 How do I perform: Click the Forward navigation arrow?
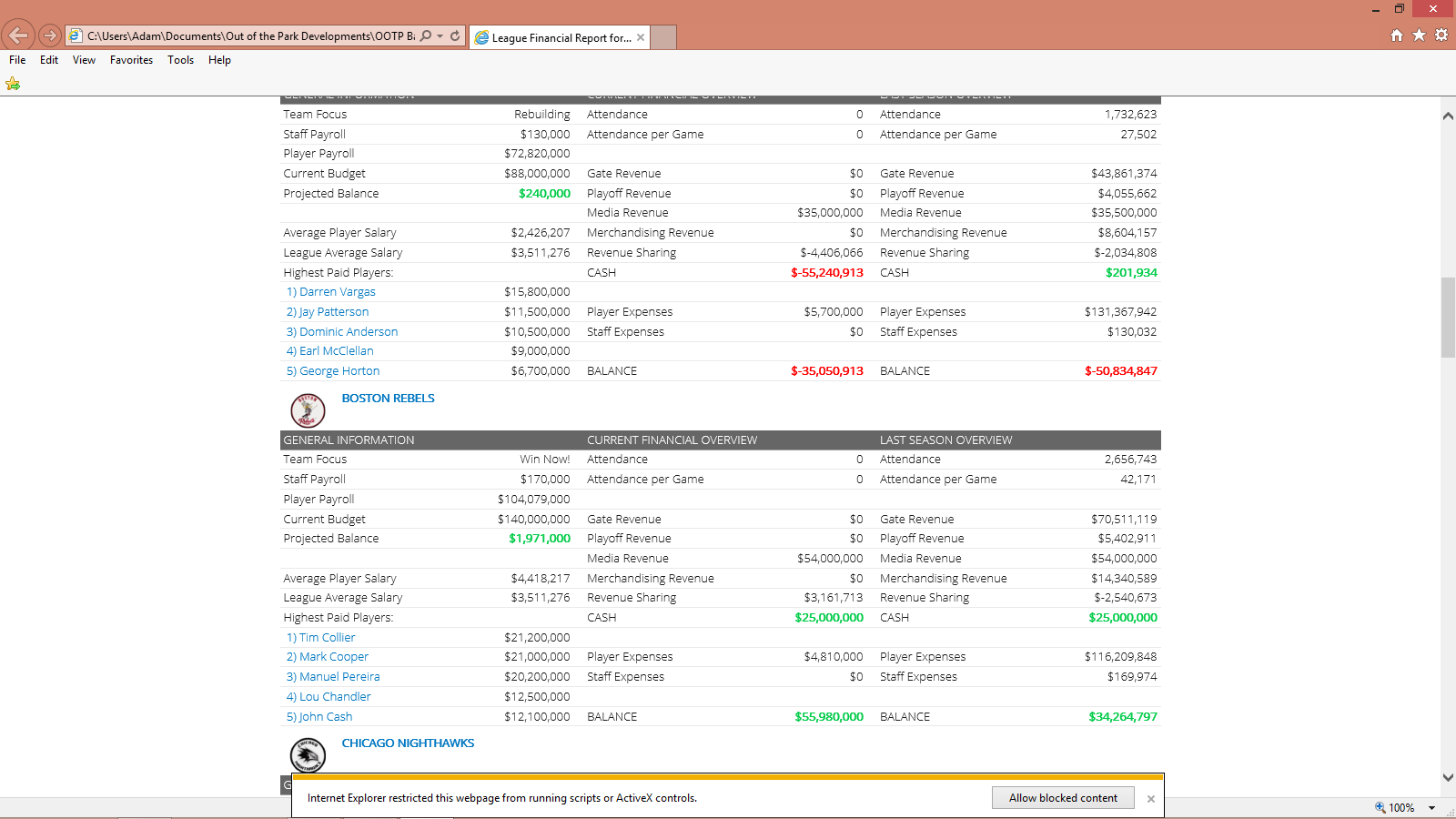50,36
